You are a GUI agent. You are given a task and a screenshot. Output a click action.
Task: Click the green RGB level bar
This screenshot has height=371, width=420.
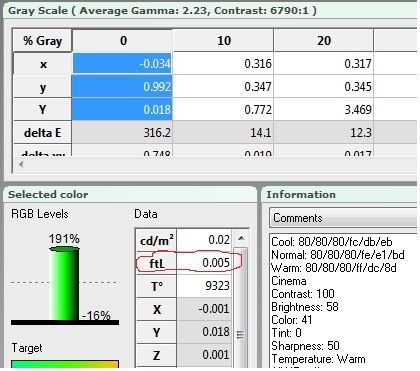pos(64,283)
